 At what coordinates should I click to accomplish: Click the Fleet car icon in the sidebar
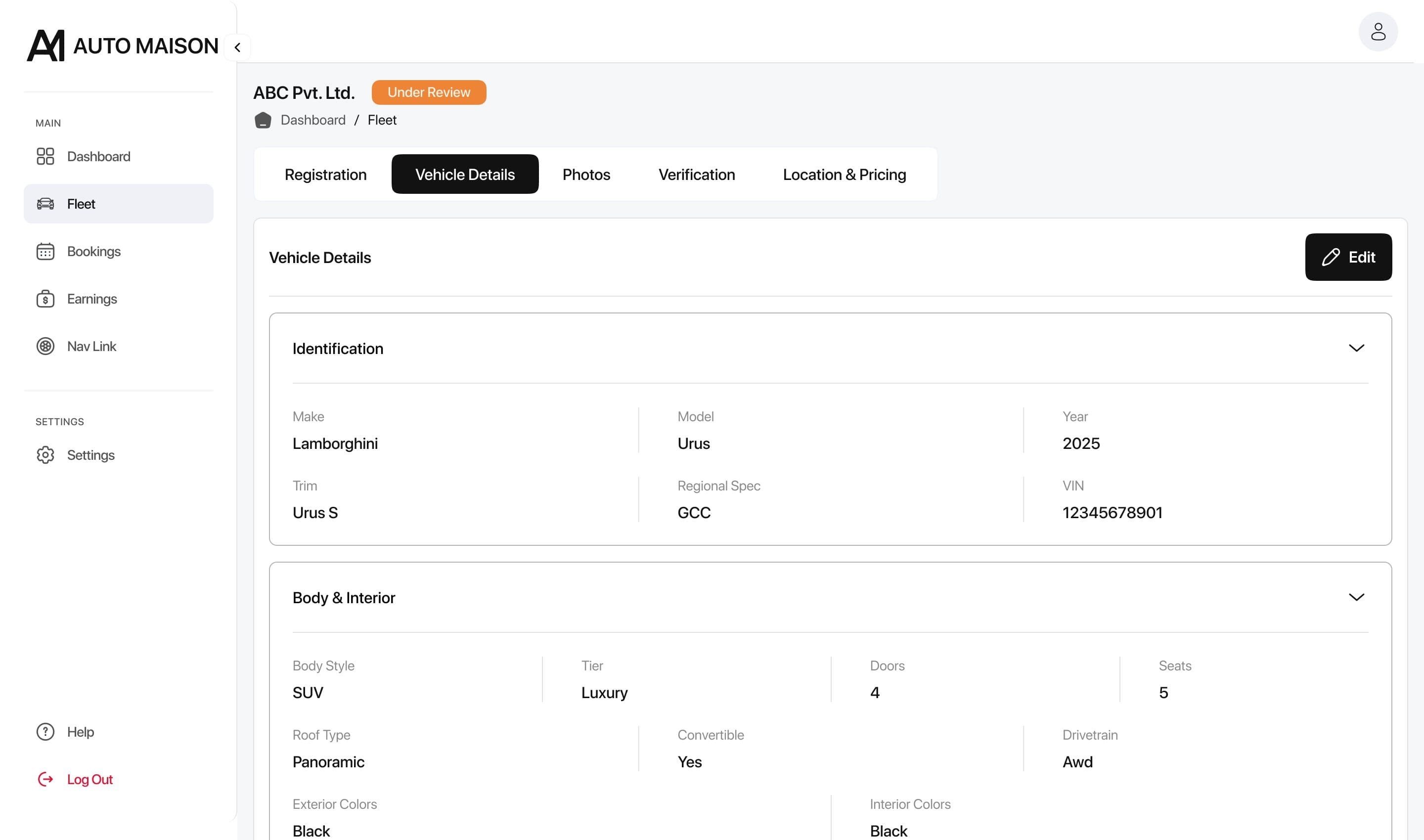(45, 204)
